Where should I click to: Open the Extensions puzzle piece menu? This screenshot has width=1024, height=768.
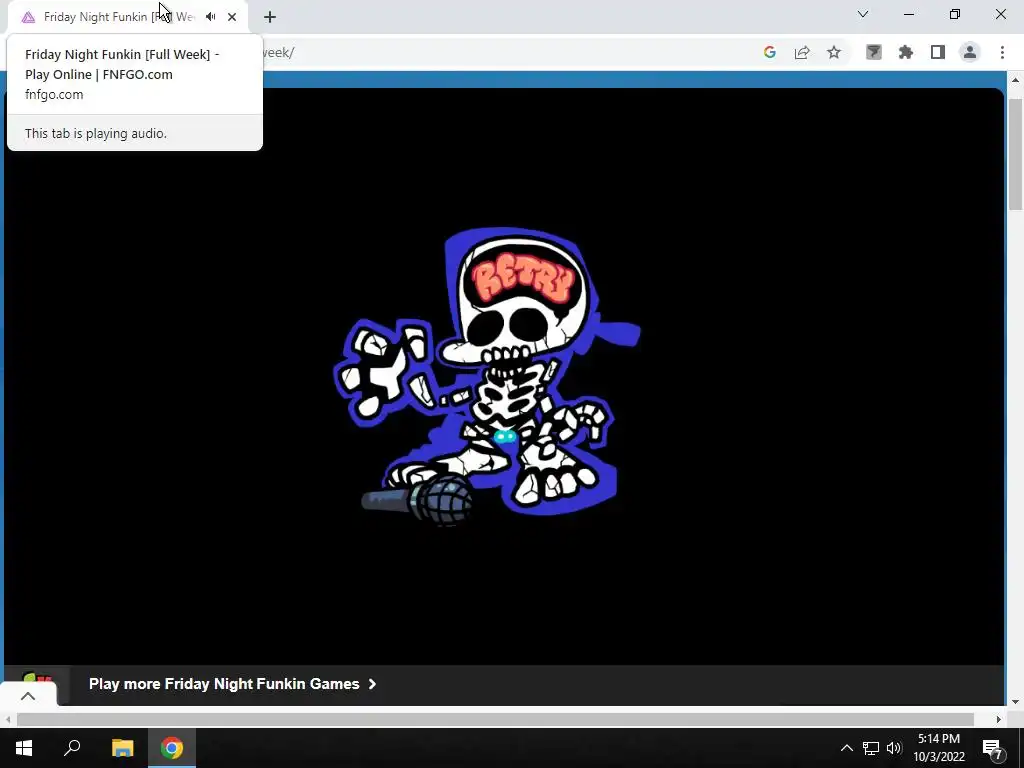[906, 52]
